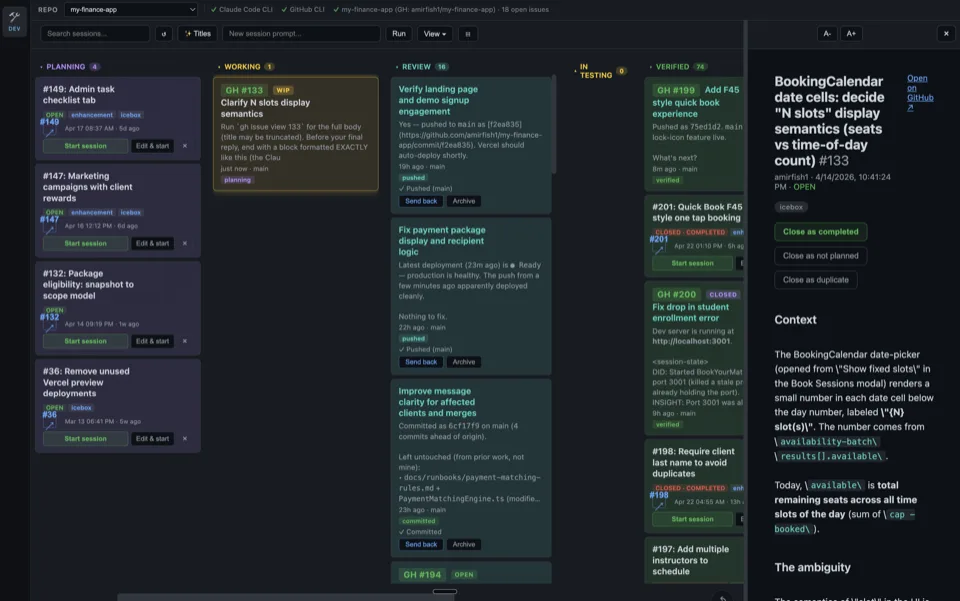This screenshot has height=601, width=960.
Task: Click the horizontal scrollbar at bottom
Action: point(286,597)
